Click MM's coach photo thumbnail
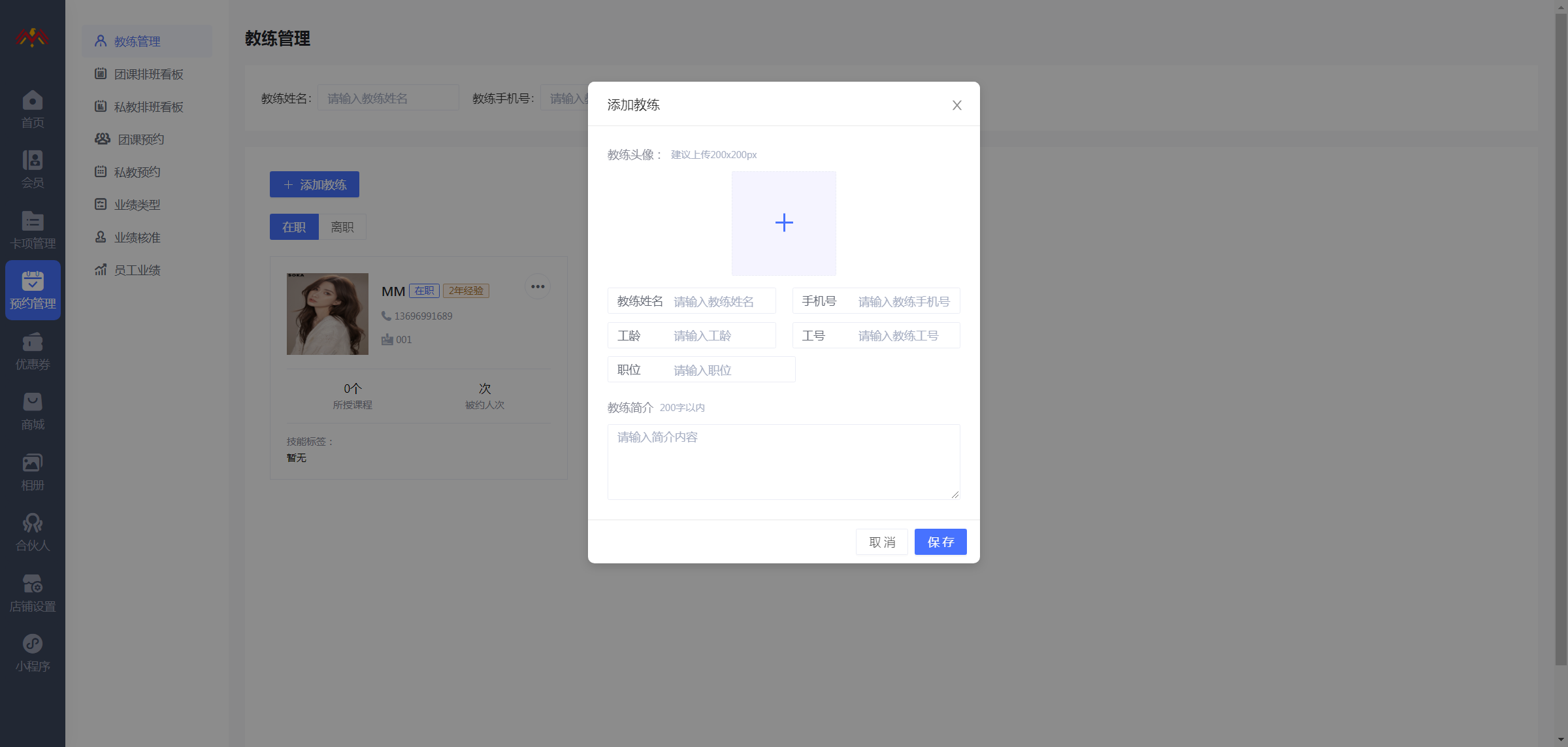The height and width of the screenshot is (747, 1568). pyautogui.click(x=327, y=314)
